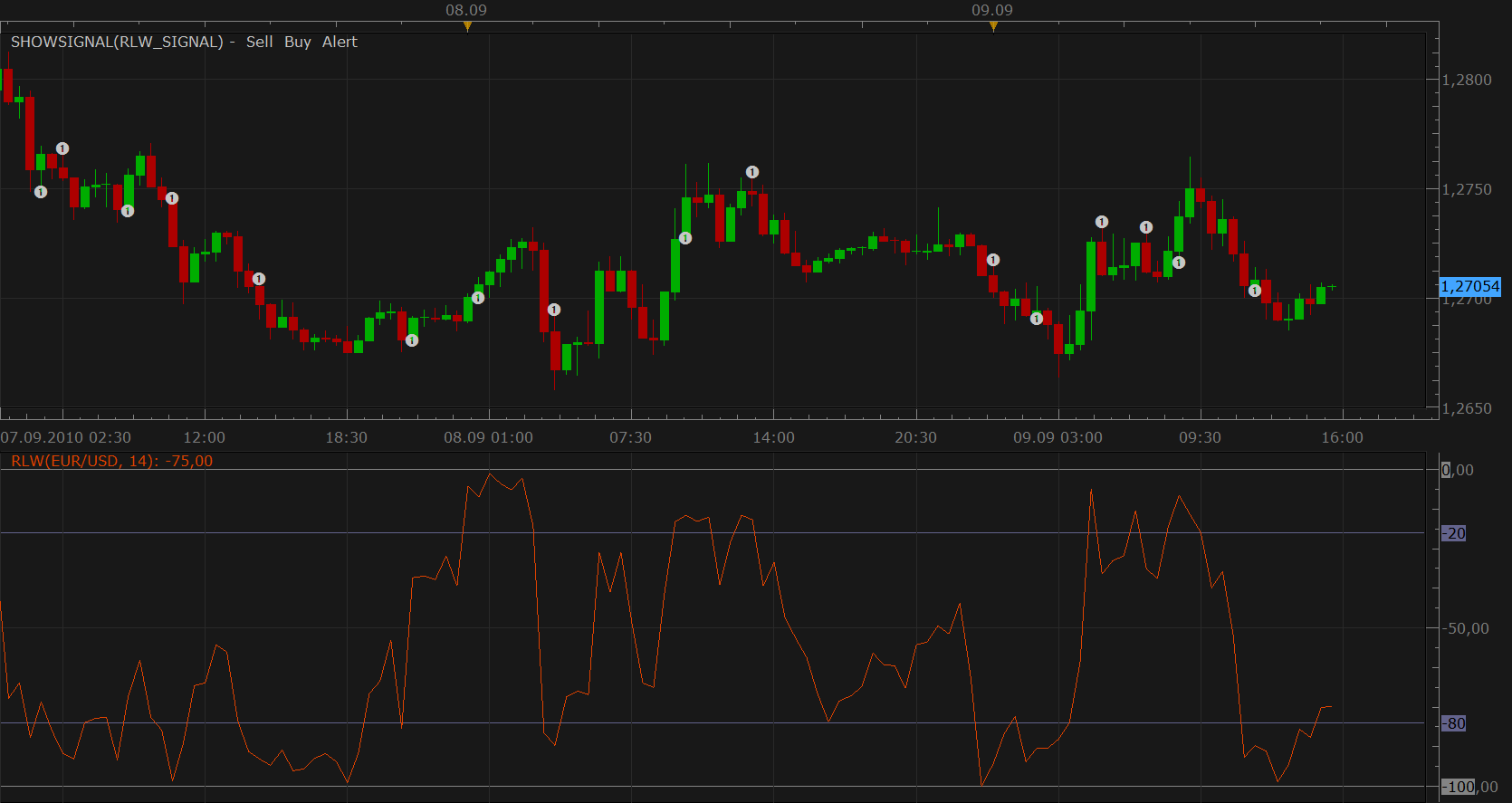Click the signal marker at the 08.09 price peak
1512x803 pixels.
pos(752,172)
